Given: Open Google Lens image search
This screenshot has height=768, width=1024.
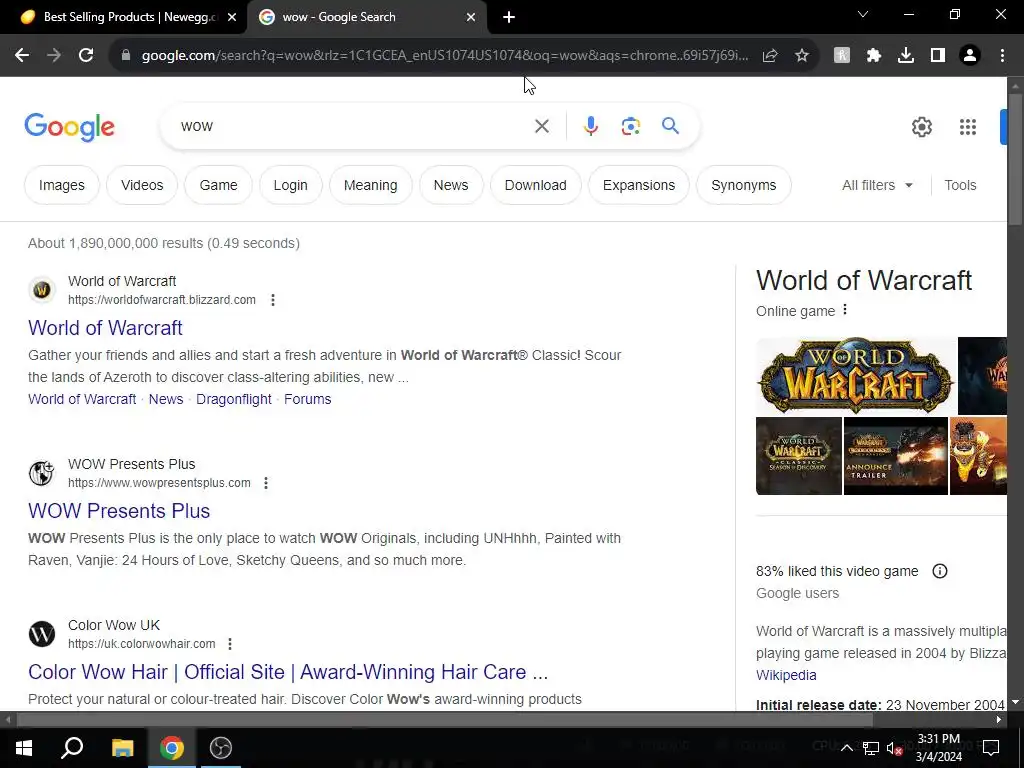Looking at the screenshot, I should 630,126.
